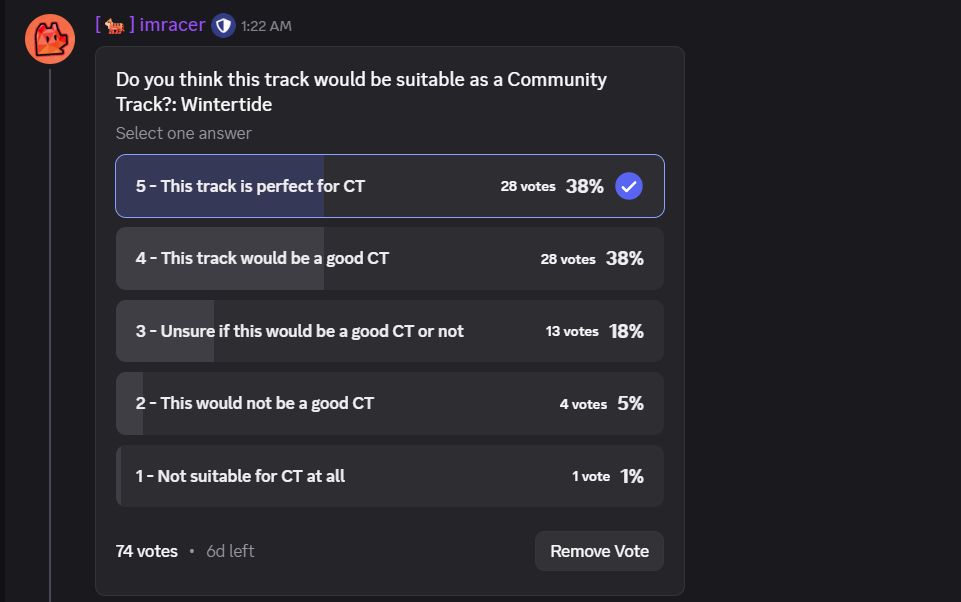This screenshot has height=602, width=961.
Task: Open the imracer username profile
Action: (172, 25)
